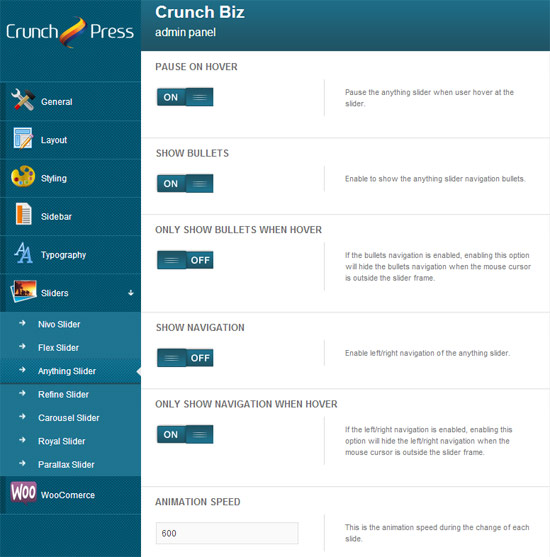This screenshot has height=557, width=550.
Task: Enable the Show Navigation switch
Action: coord(185,358)
